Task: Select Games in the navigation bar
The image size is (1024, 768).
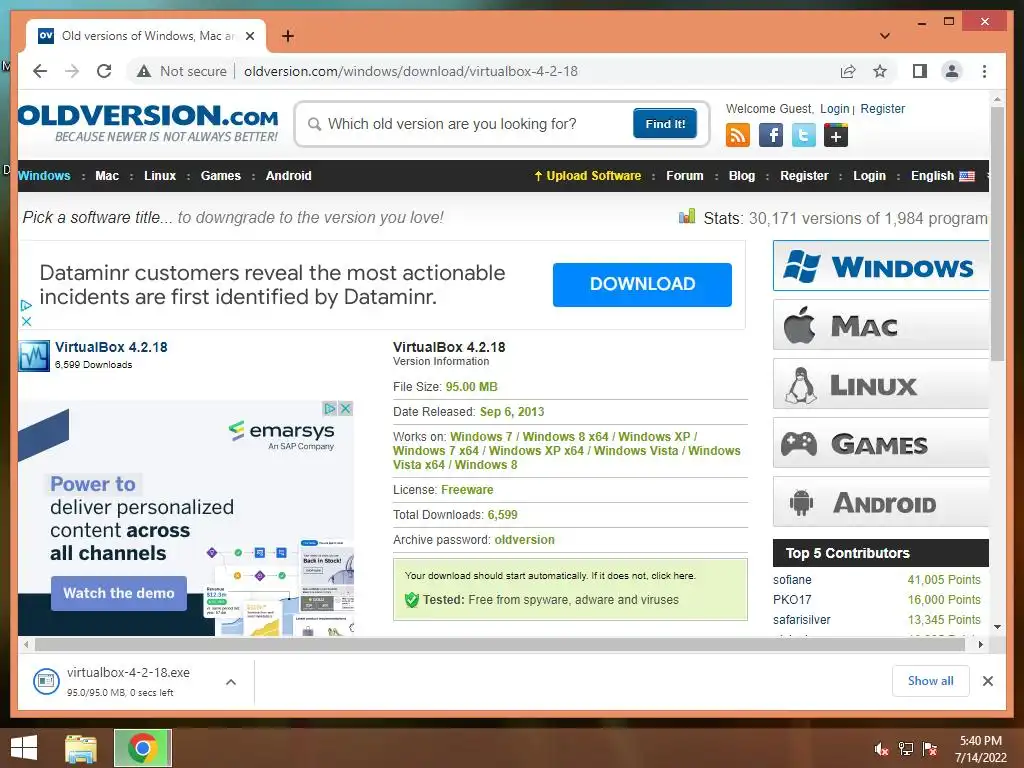Action: click(x=221, y=176)
